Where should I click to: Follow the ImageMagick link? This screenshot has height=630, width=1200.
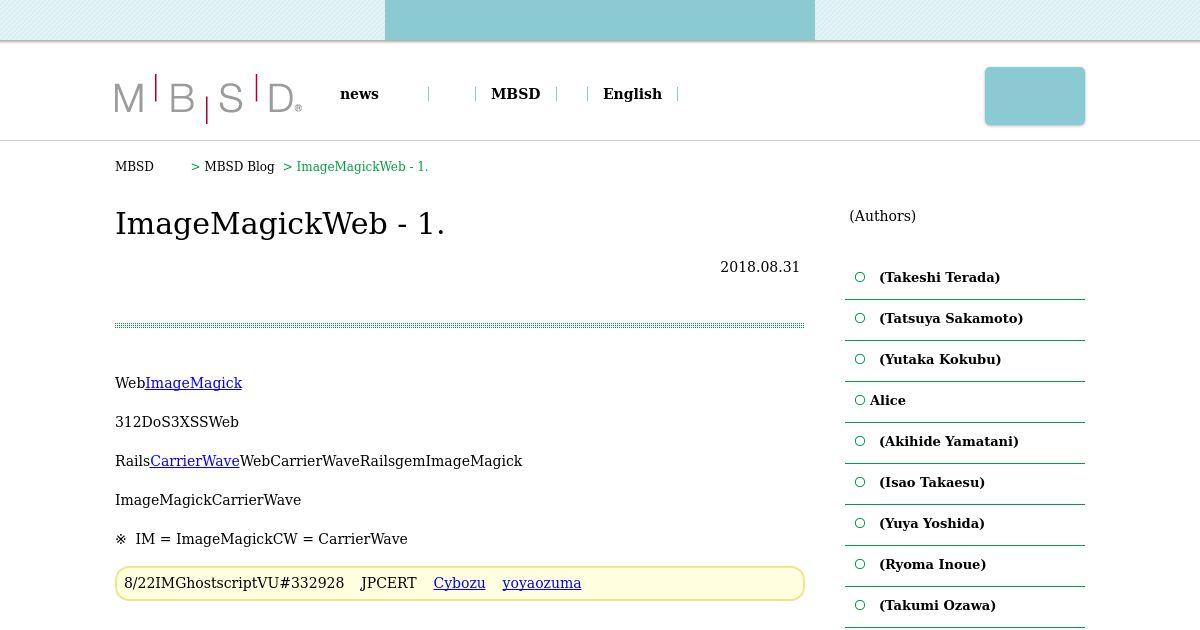pyautogui.click(x=193, y=383)
